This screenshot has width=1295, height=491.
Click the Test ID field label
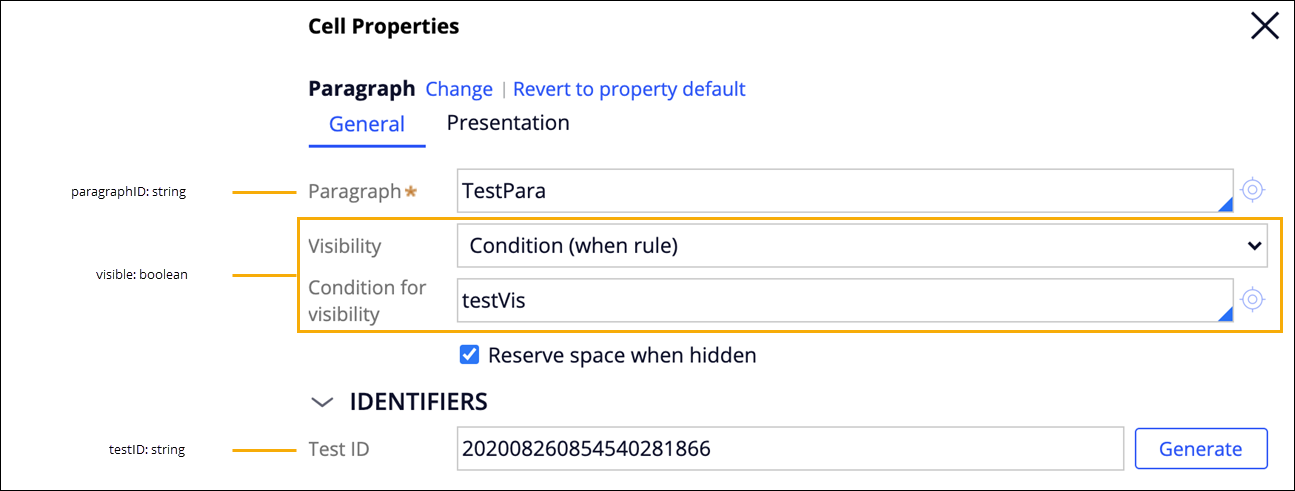pyautogui.click(x=339, y=449)
